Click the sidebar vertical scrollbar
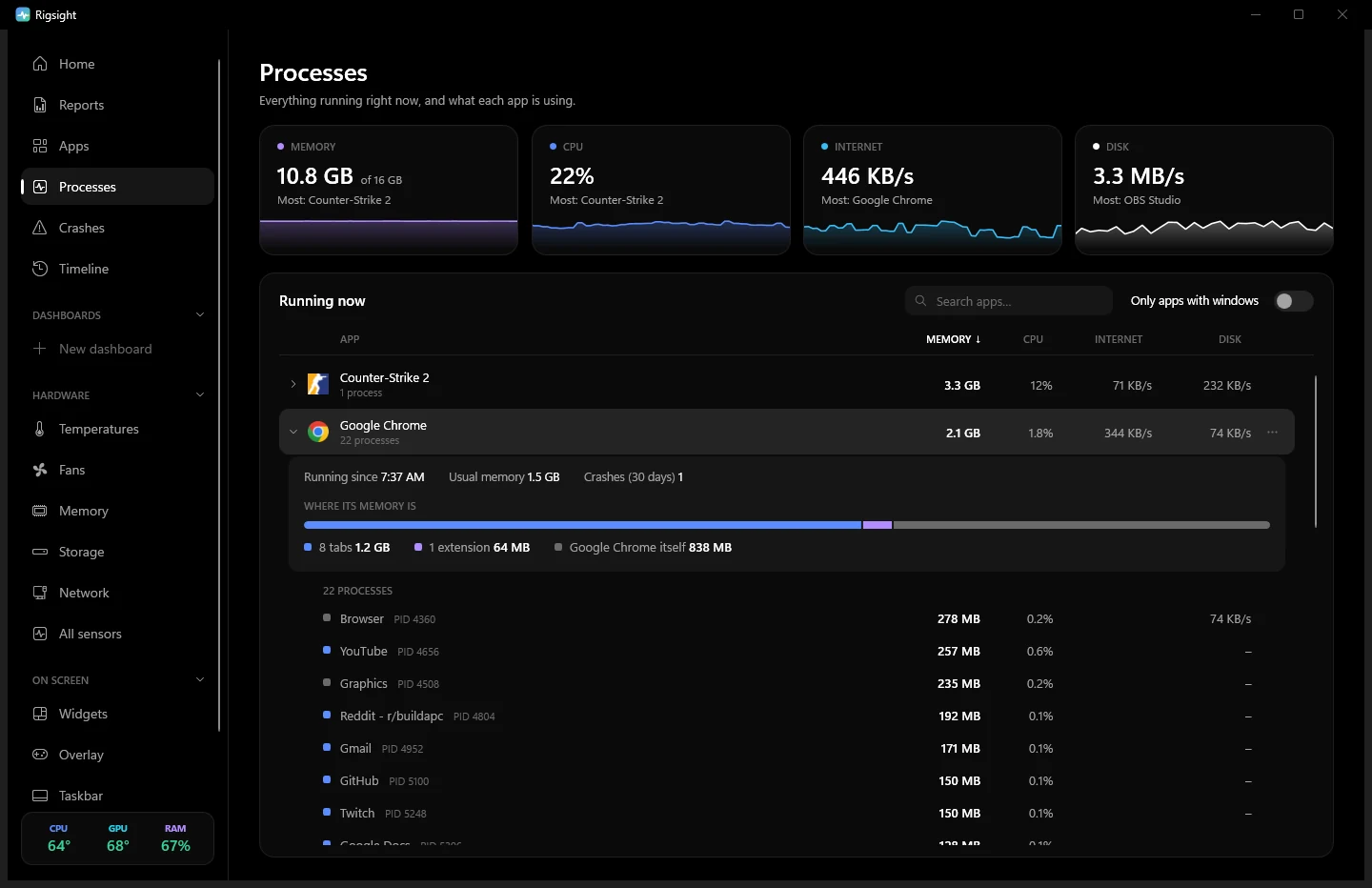Screen dimensions: 1372x888 [219, 395]
